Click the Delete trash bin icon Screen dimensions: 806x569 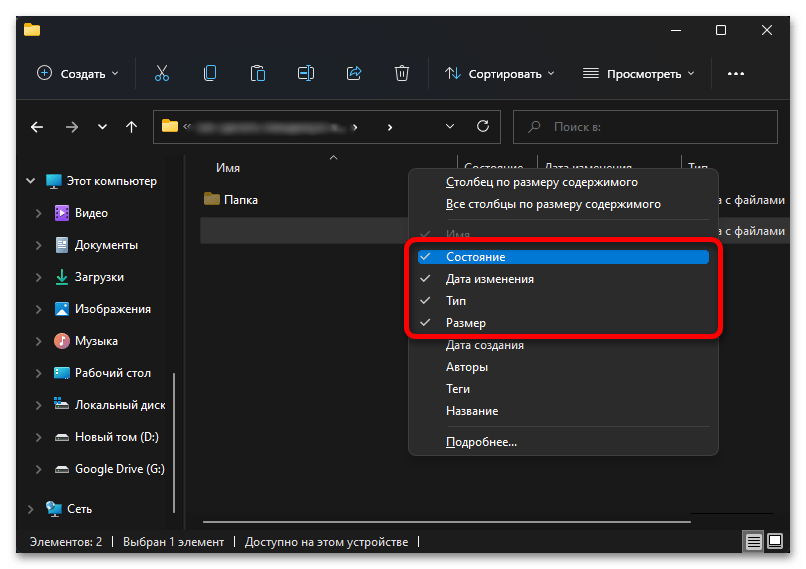tap(402, 73)
